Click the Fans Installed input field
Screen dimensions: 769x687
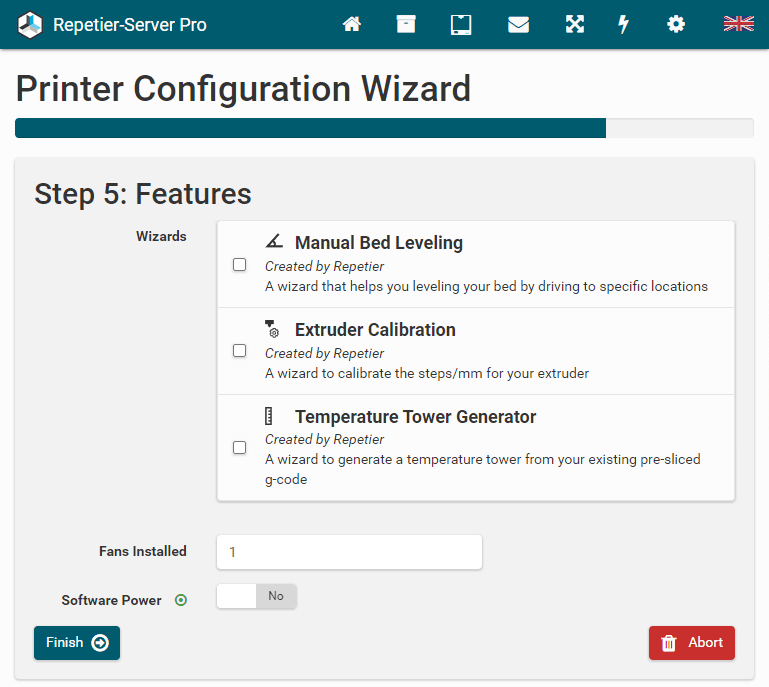[x=349, y=552]
